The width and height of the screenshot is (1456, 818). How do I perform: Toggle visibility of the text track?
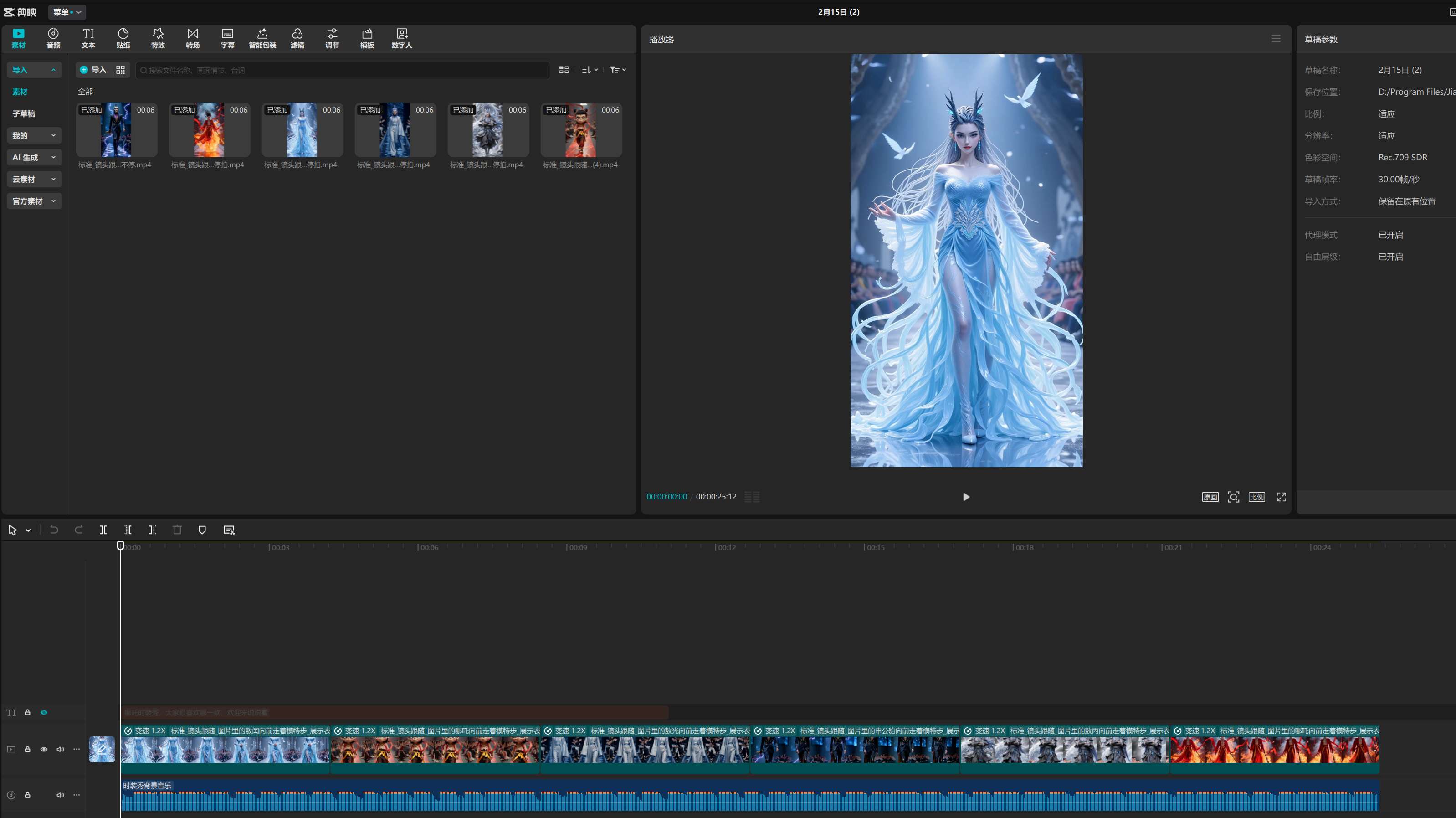click(x=44, y=712)
